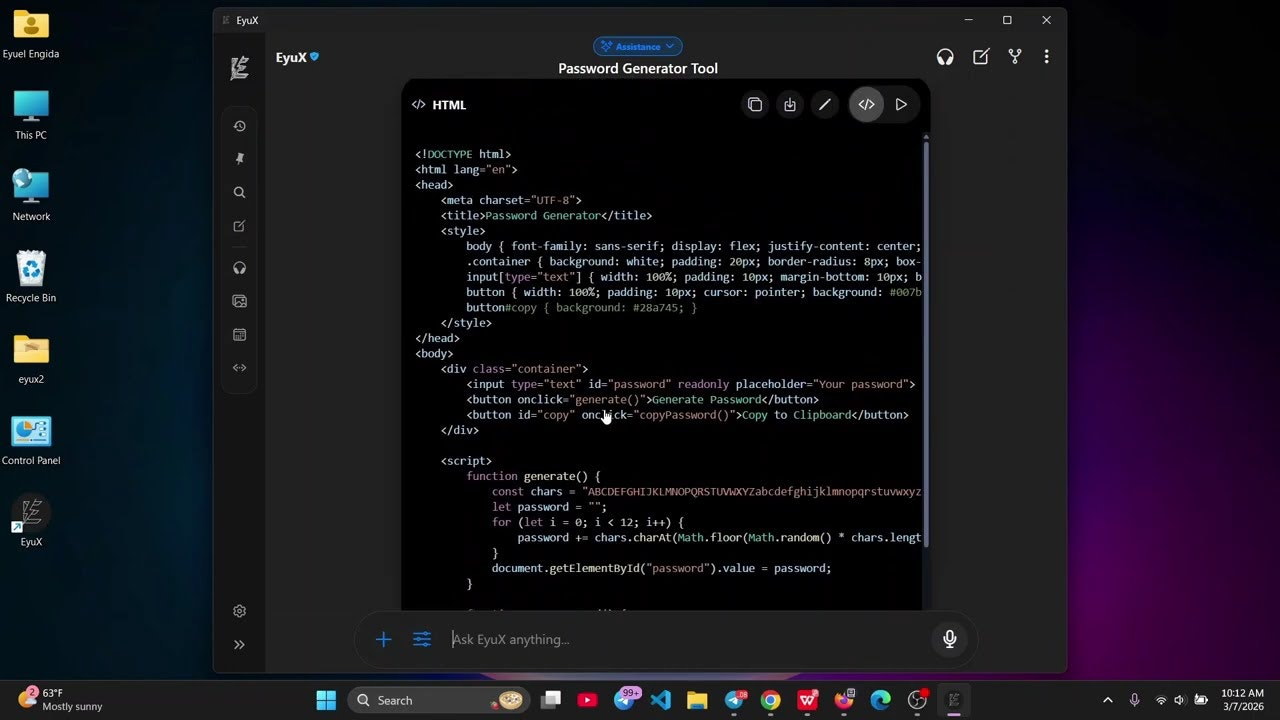
Task: Click the headphones icon in top bar
Action: click(x=945, y=57)
